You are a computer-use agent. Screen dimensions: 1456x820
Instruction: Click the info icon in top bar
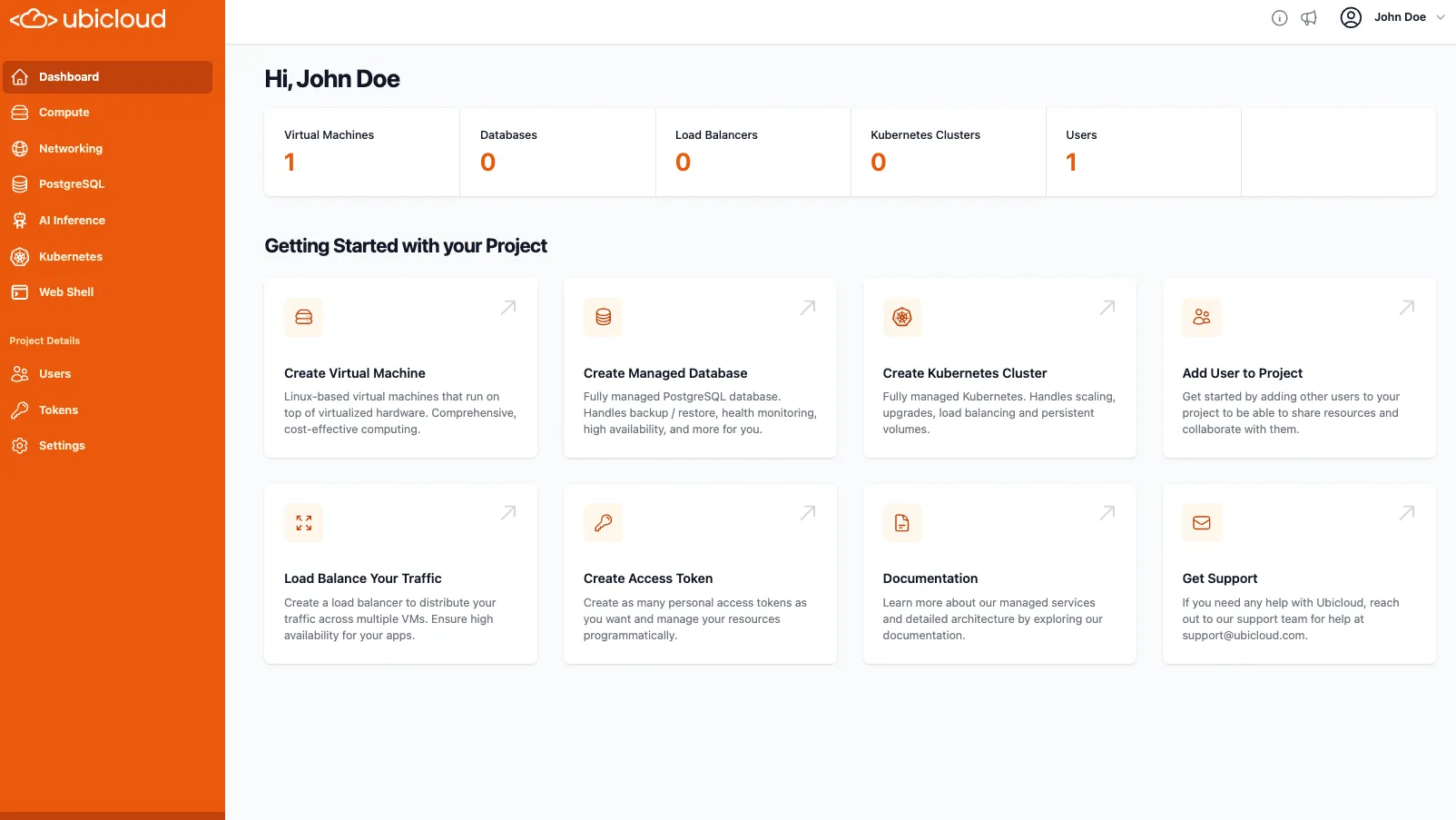[x=1279, y=18]
